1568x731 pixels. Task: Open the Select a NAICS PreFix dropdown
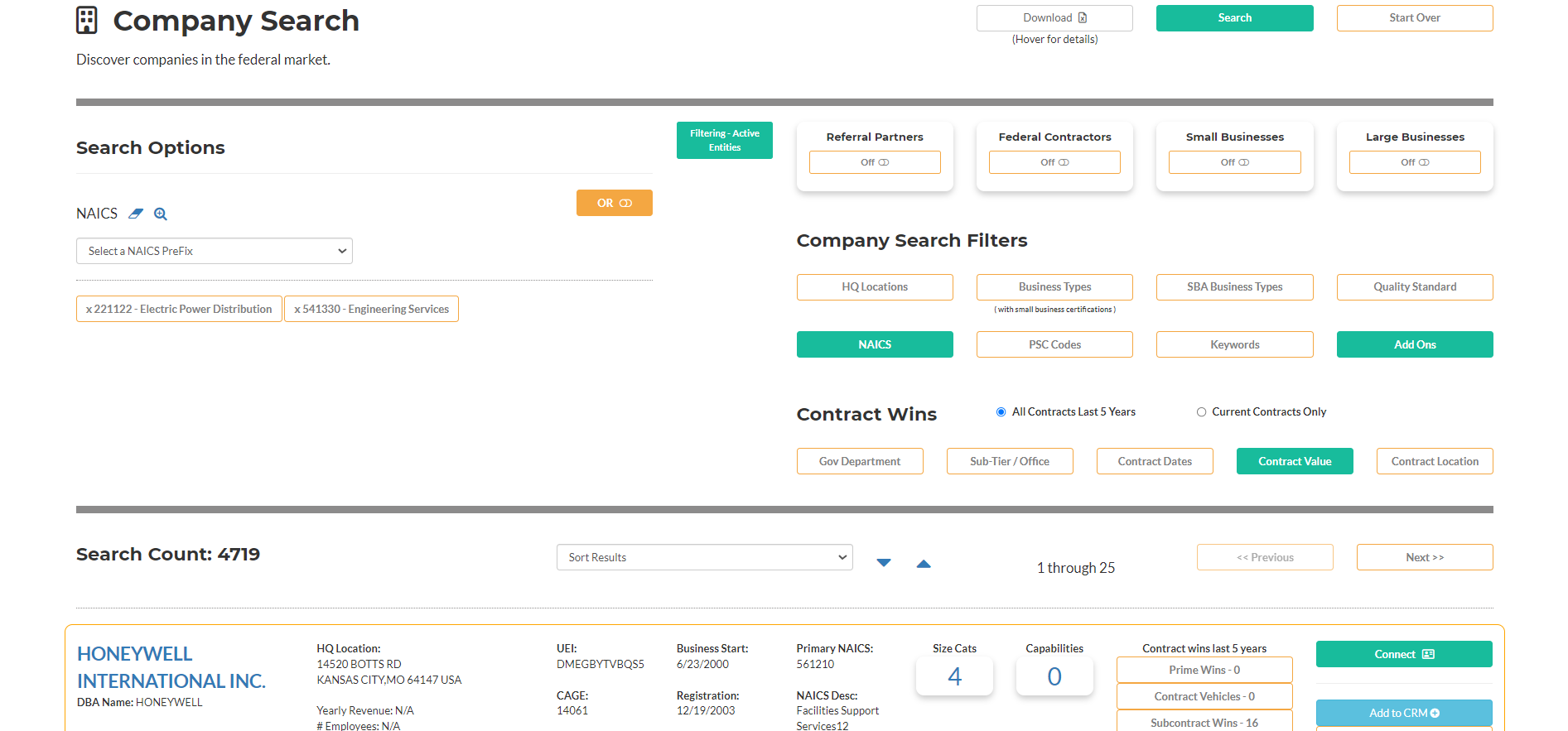tap(215, 251)
